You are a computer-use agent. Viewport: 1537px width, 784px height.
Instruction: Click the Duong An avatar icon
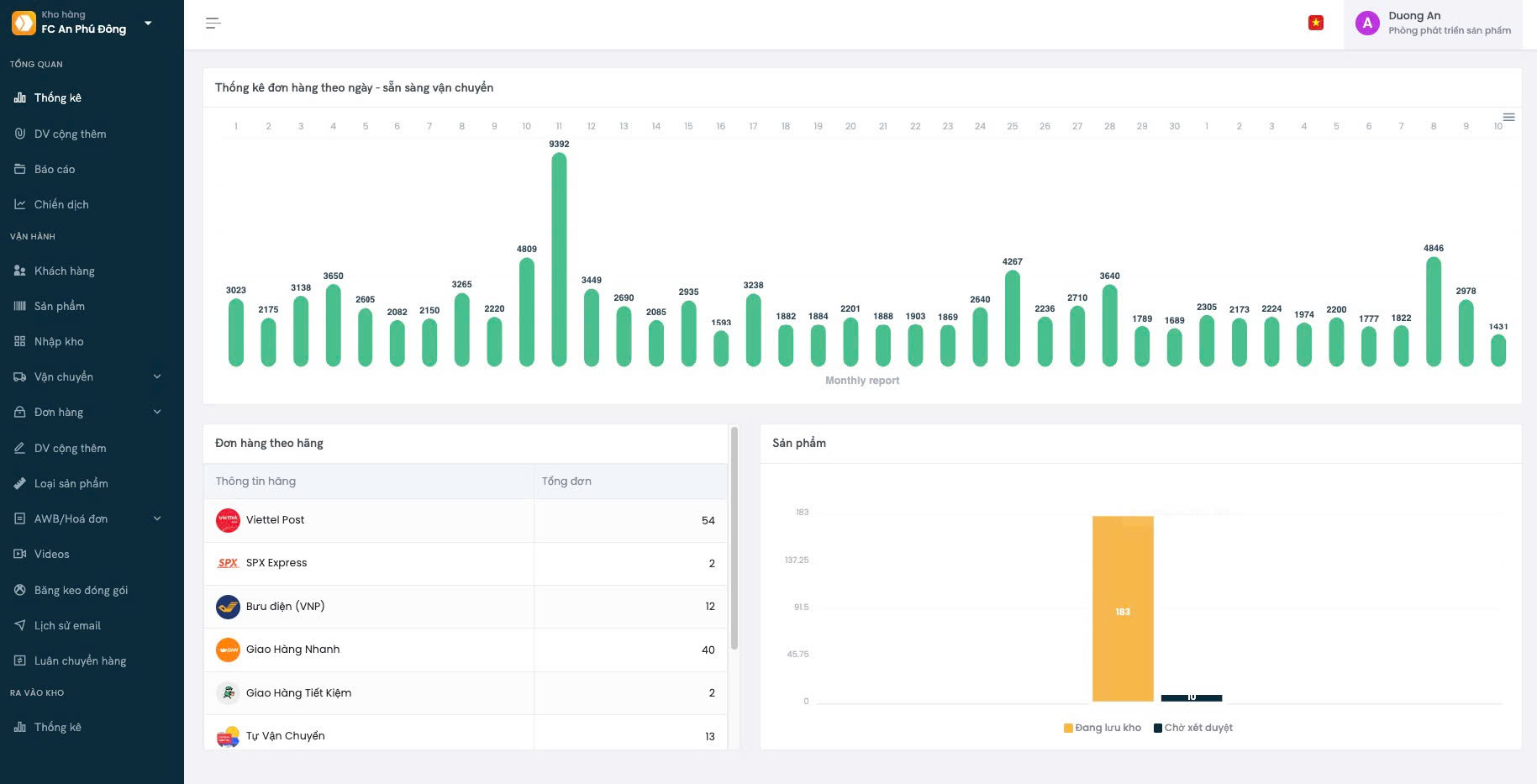click(1367, 24)
